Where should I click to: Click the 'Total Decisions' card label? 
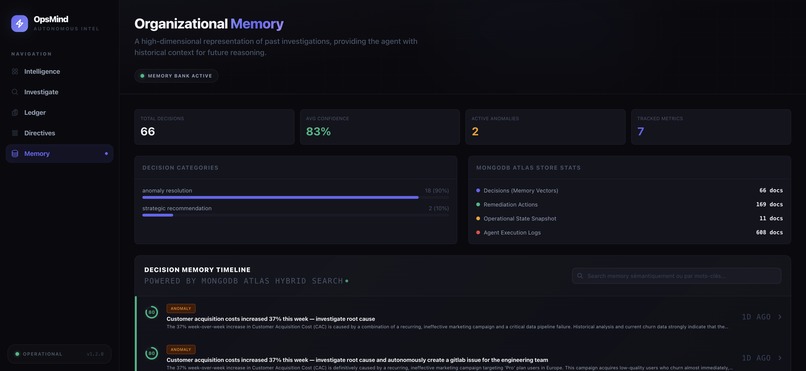(162, 119)
